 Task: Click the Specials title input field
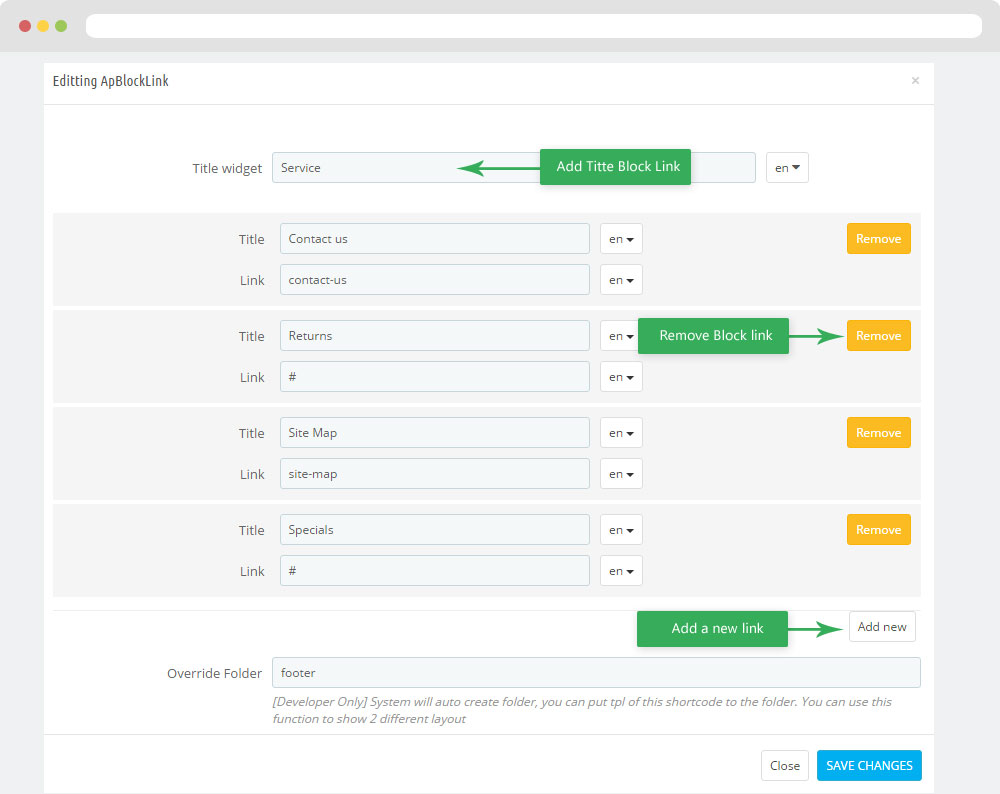click(x=434, y=530)
